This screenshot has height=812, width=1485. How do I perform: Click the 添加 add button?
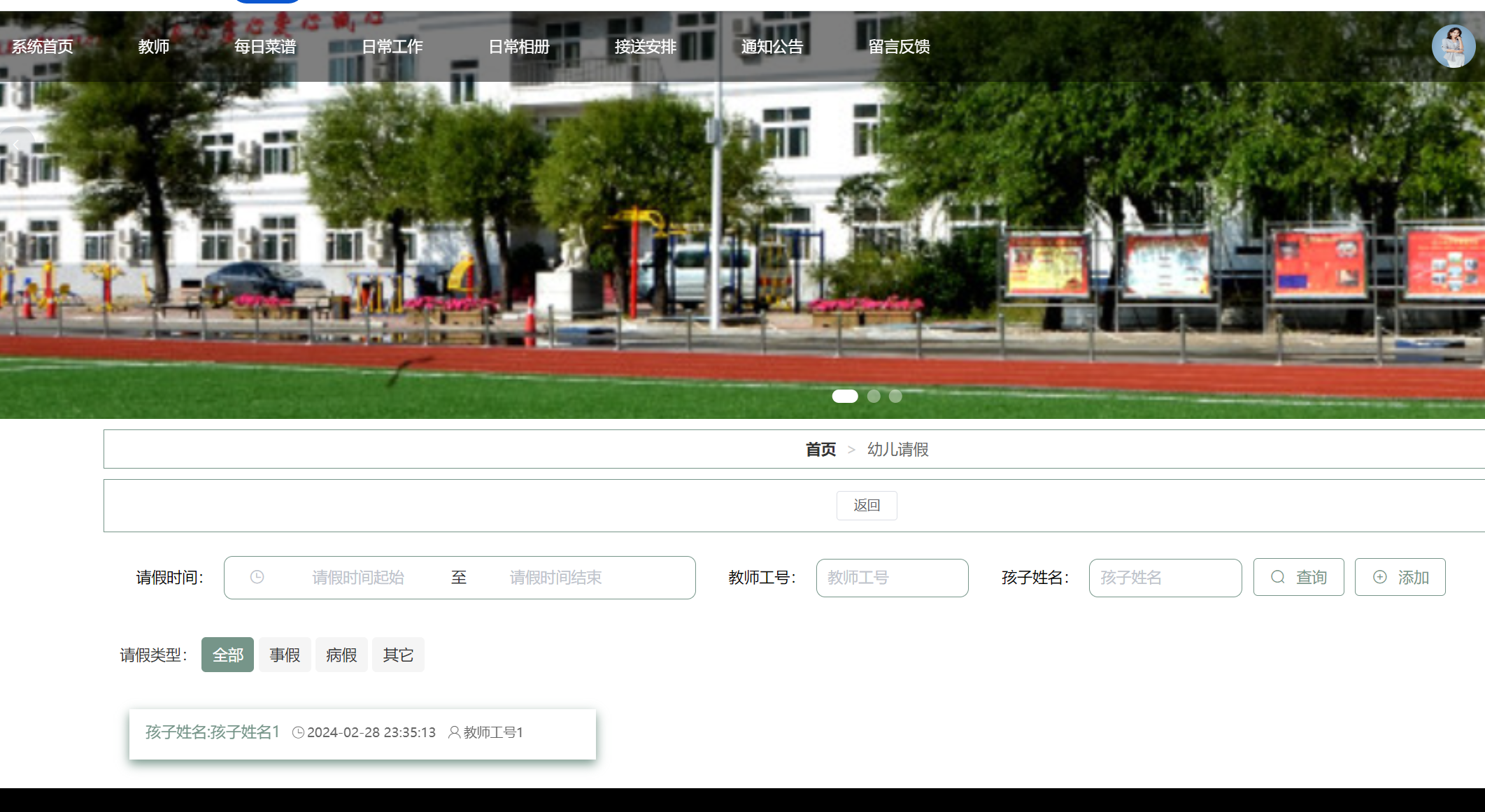[1400, 577]
